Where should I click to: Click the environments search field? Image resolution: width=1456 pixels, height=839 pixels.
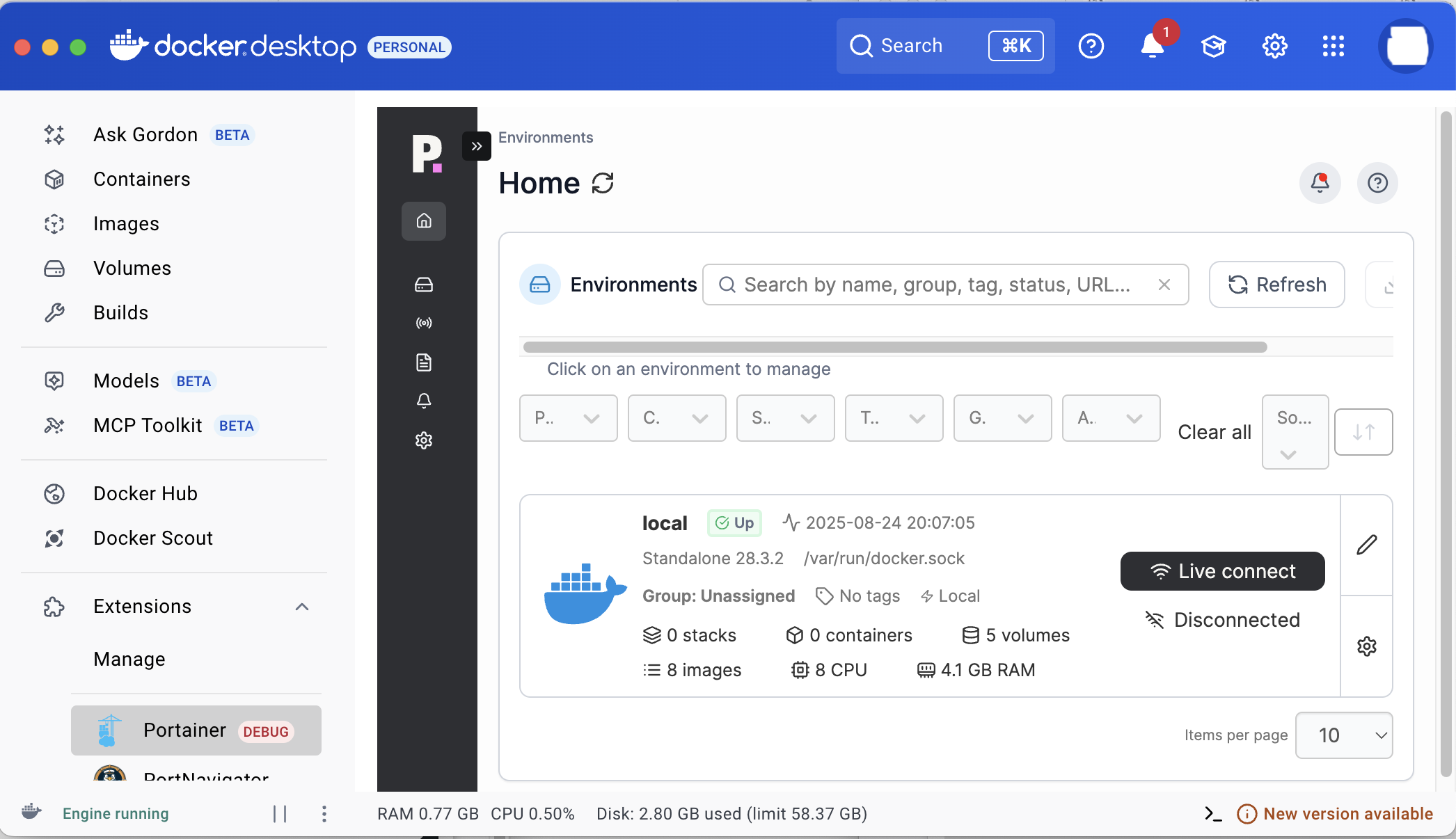[945, 285]
